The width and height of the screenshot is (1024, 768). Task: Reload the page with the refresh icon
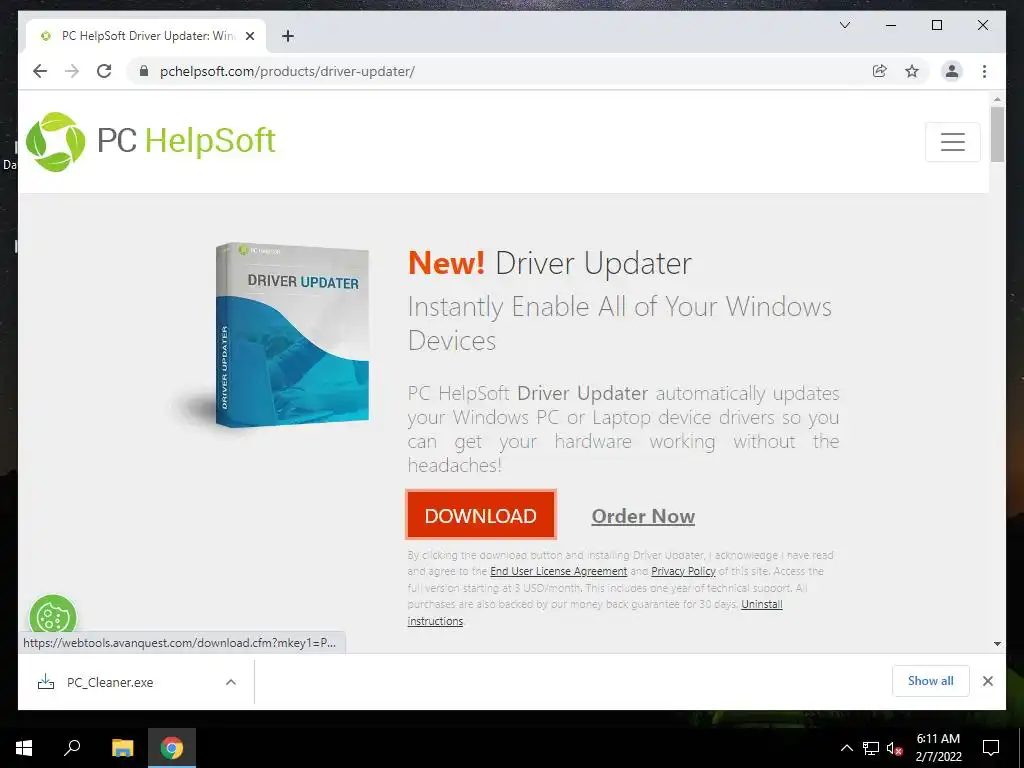pos(104,71)
